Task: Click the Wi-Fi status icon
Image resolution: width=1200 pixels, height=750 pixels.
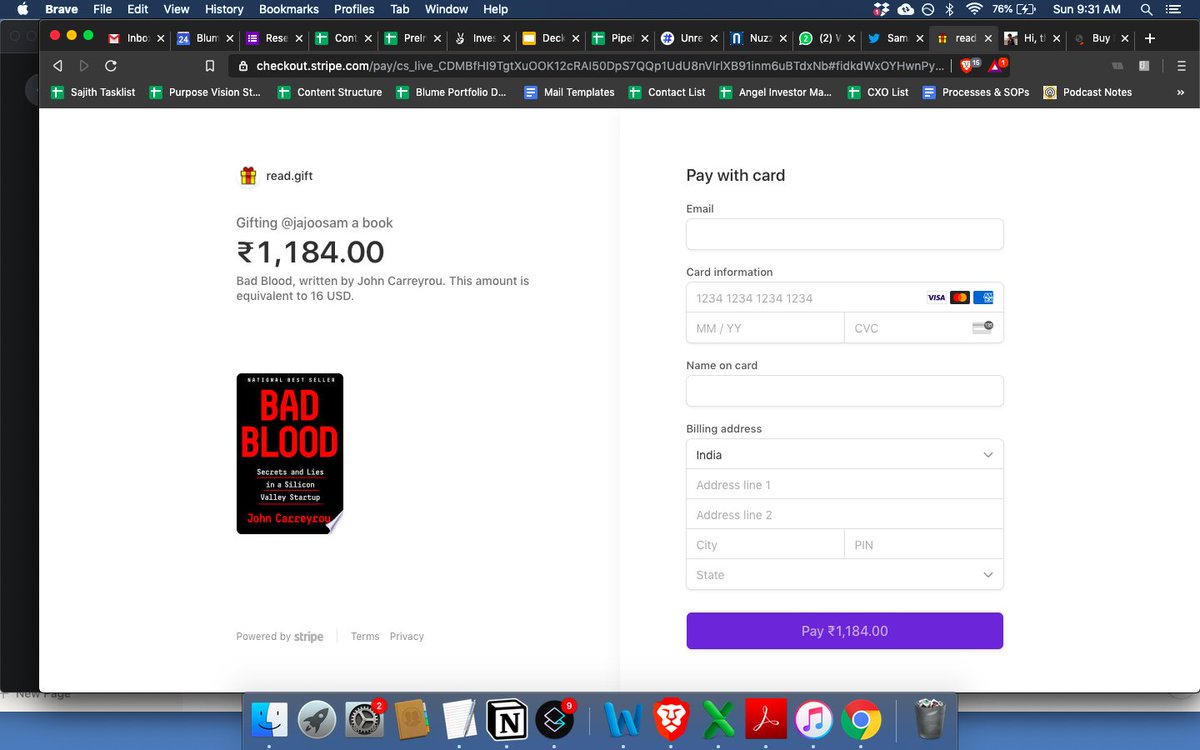Action: [973, 9]
